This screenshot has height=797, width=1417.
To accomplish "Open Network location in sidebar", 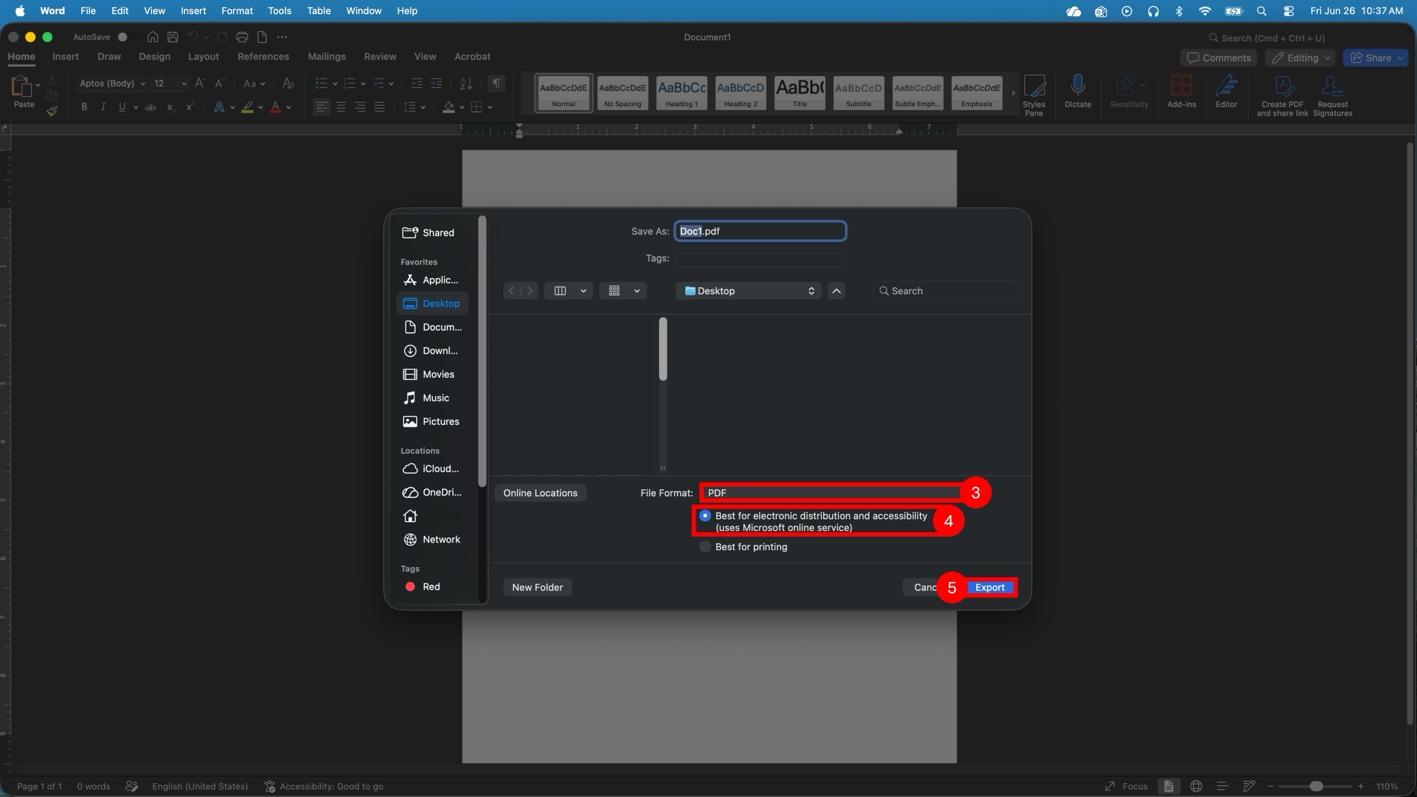I will coord(432,540).
